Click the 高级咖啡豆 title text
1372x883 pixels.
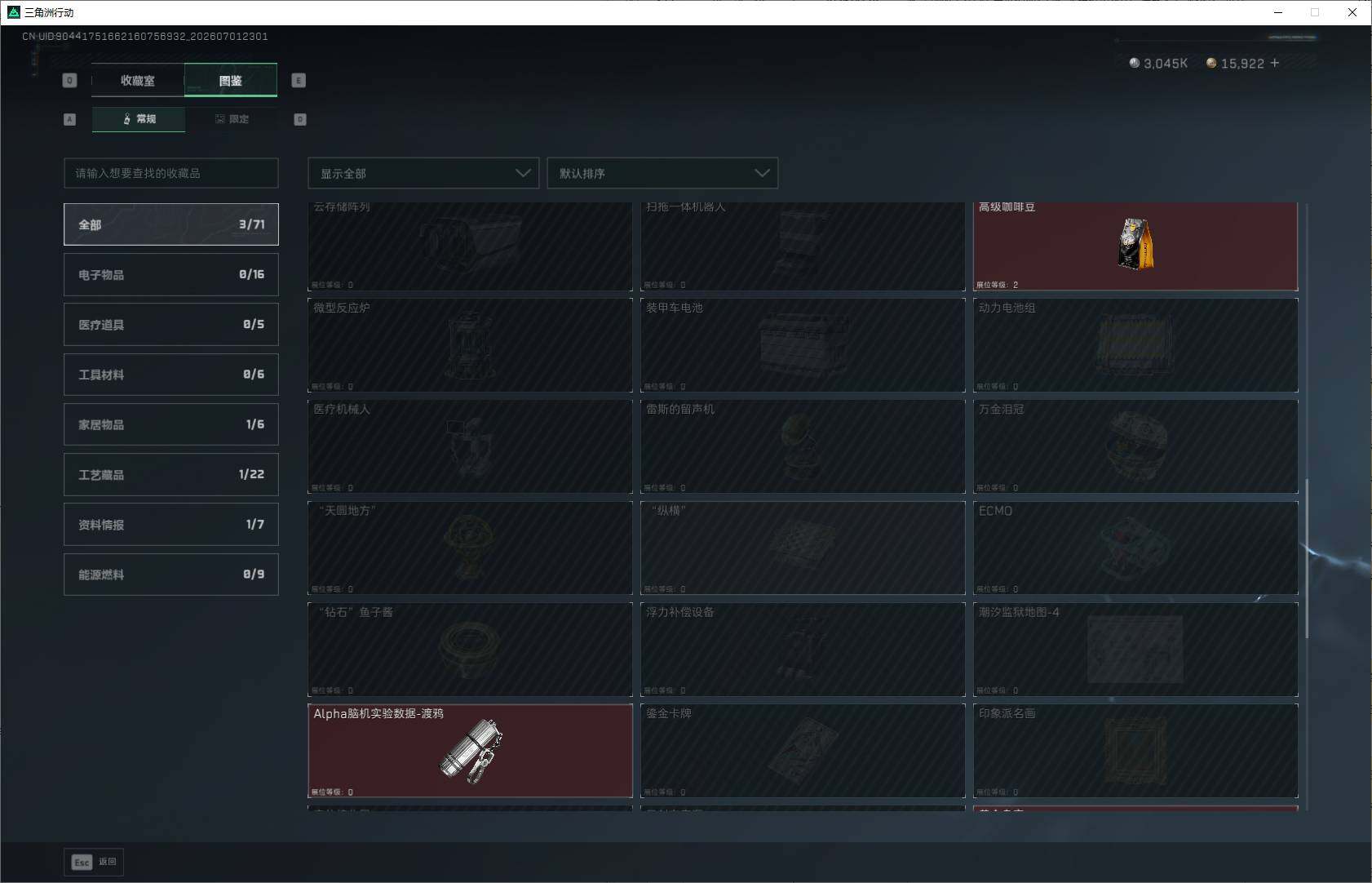[x=1007, y=207]
